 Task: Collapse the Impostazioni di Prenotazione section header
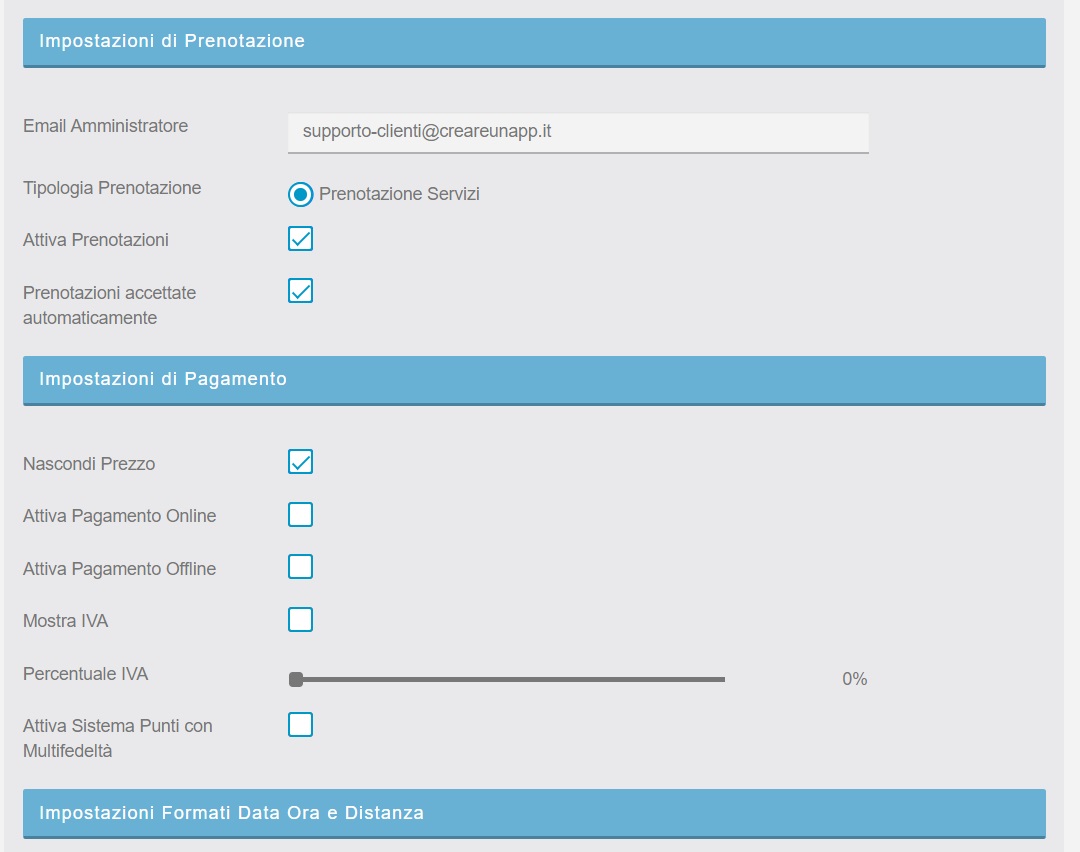(x=534, y=42)
